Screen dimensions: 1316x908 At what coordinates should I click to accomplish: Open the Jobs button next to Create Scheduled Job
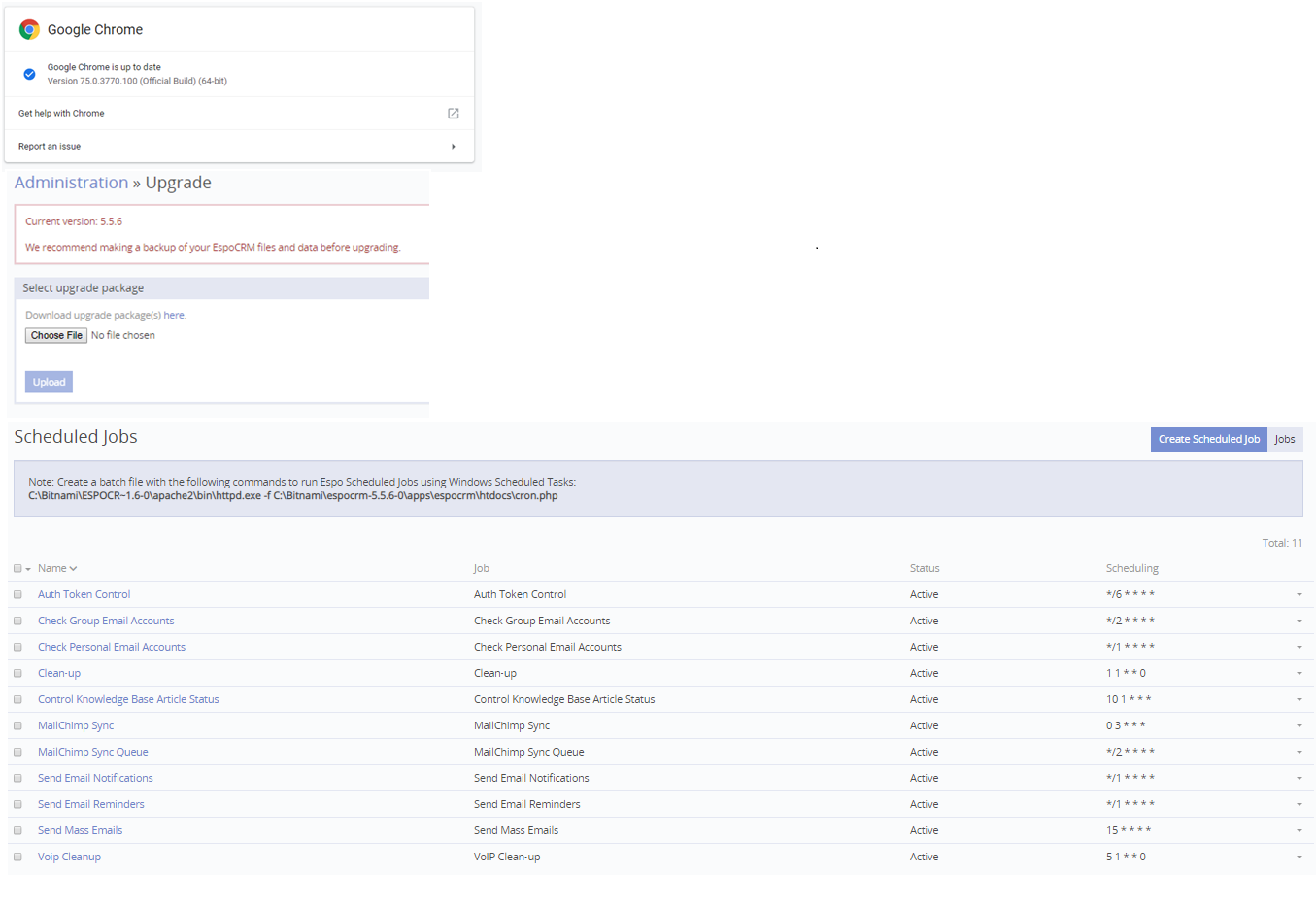coord(1285,439)
